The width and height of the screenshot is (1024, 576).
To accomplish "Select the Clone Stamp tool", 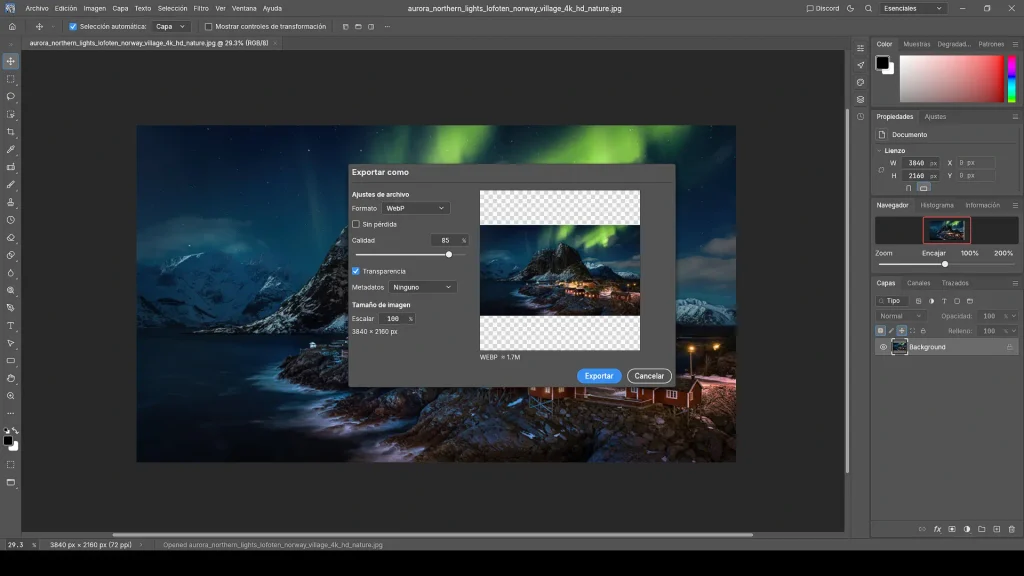I will click(10, 202).
